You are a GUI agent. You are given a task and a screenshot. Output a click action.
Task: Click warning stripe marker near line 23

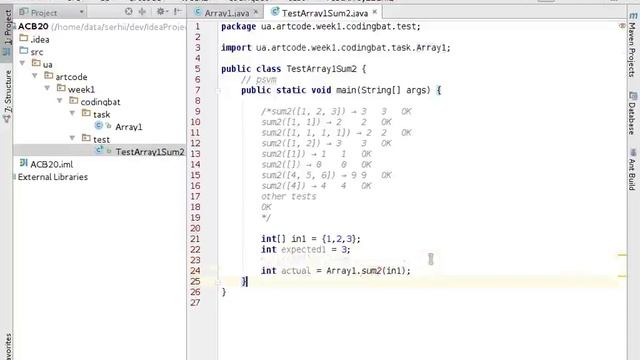point(622,255)
